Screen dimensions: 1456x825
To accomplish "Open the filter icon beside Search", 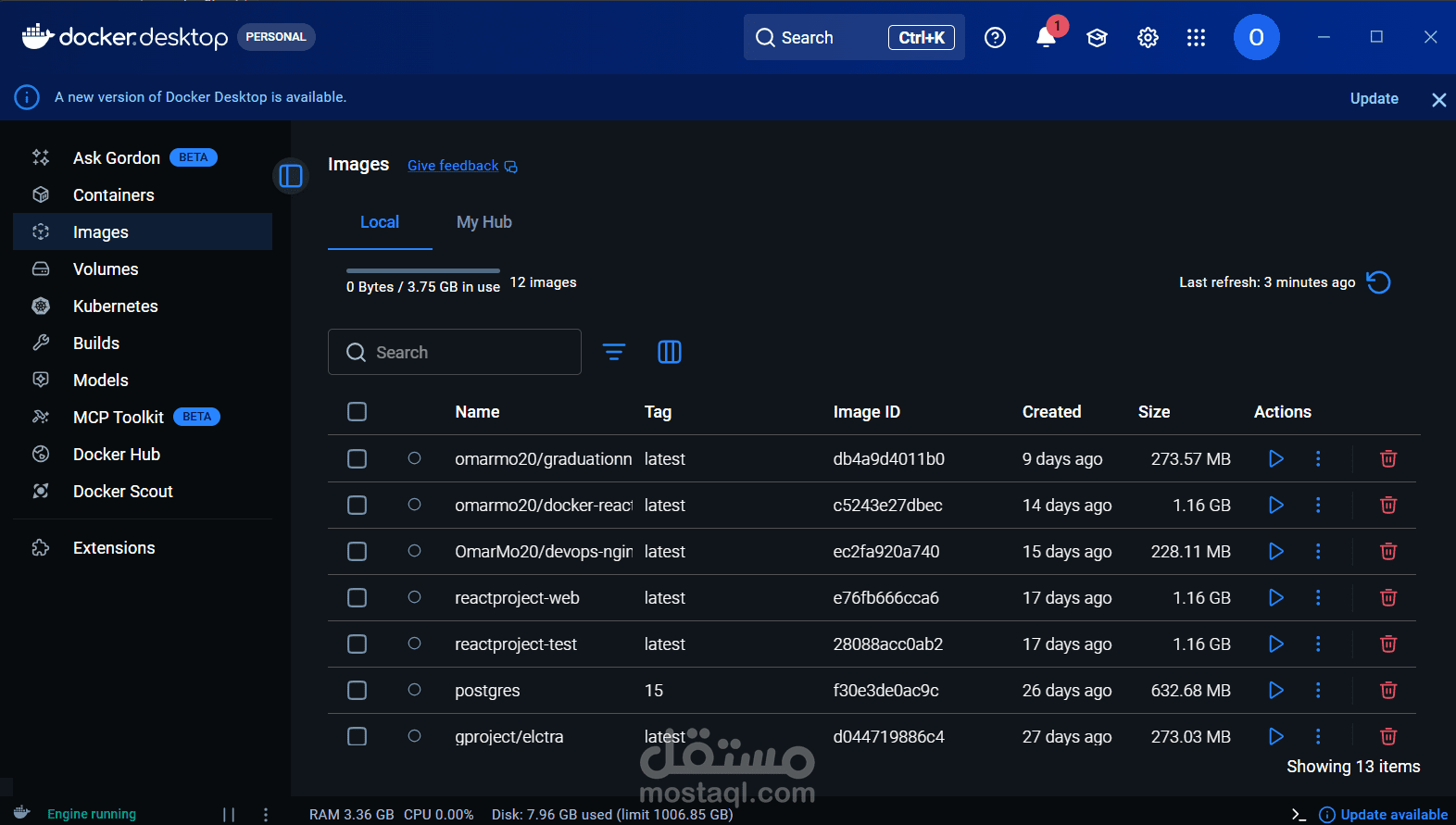I will (614, 352).
